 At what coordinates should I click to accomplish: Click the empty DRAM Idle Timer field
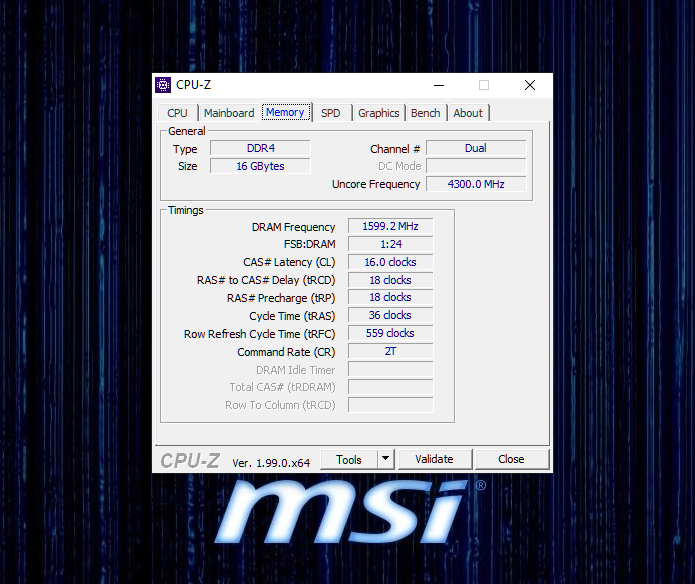[x=390, y=369]
